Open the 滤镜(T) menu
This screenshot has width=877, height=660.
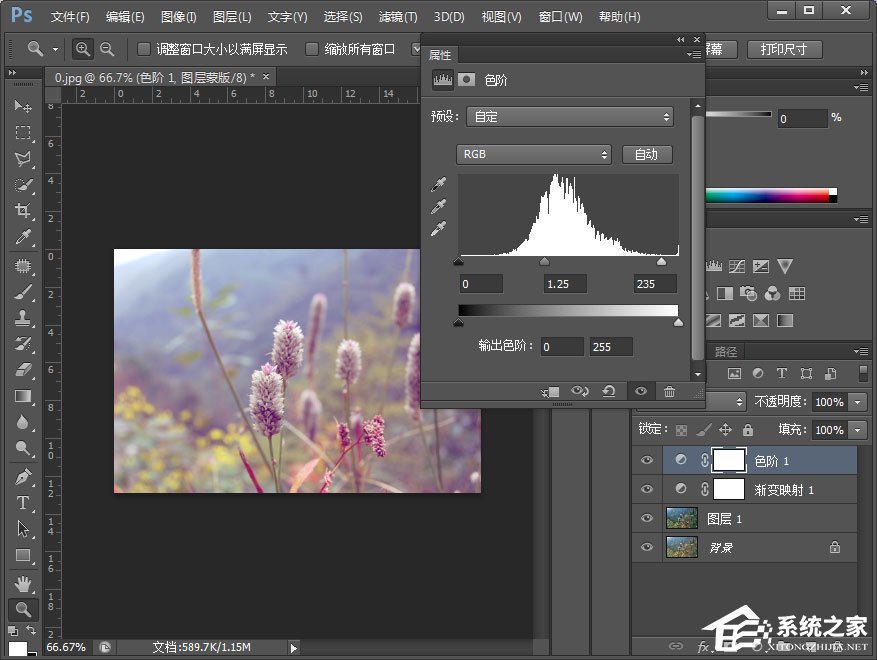(x=398, y=17)
